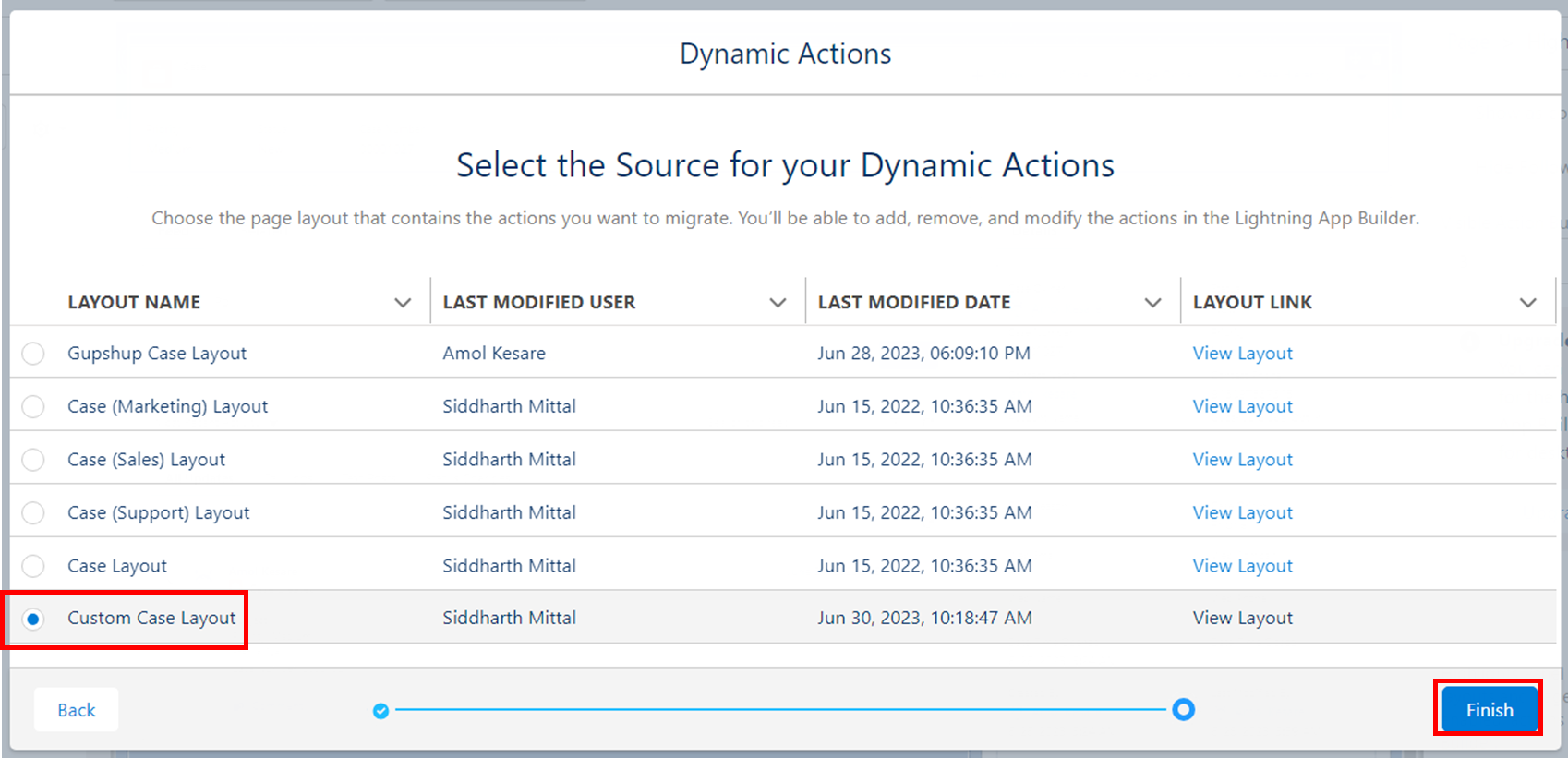Open View Layout link for Case (Support) Layout

[x=1242, y=513]
